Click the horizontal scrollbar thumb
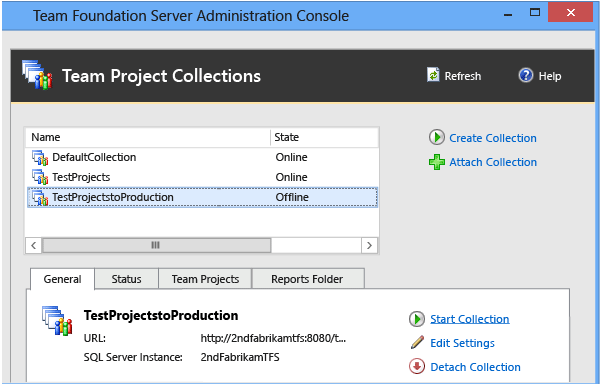This screenshot has width=600, height=385. pos(157,245)
